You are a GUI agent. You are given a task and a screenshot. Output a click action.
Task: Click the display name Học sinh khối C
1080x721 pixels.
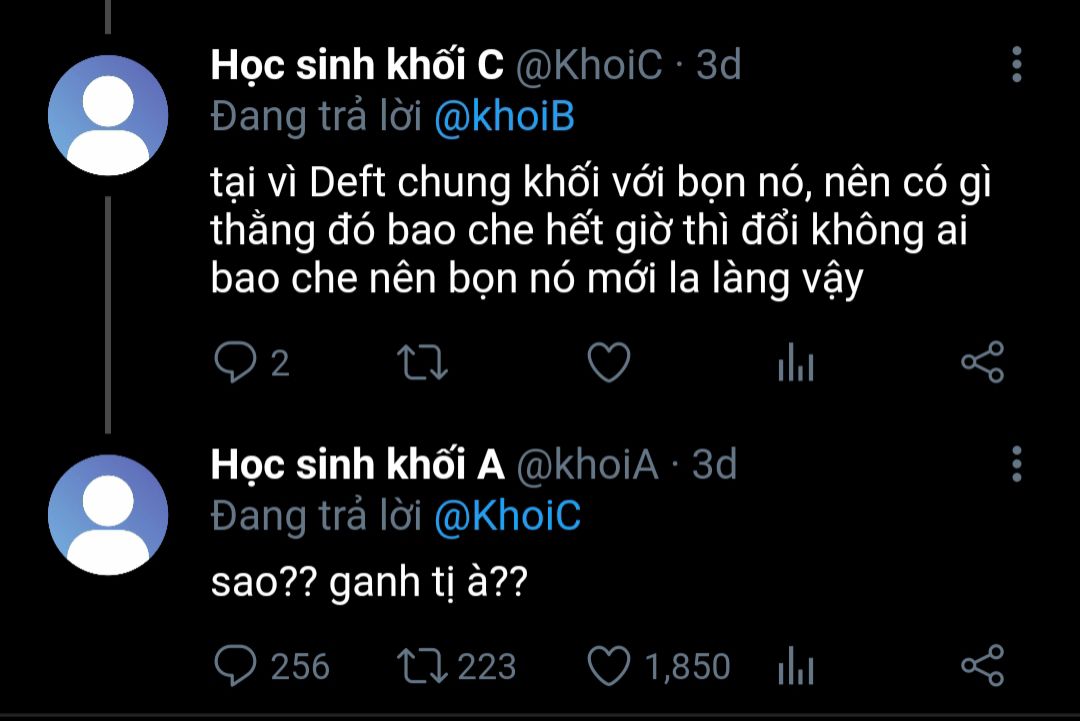[357, 66]
